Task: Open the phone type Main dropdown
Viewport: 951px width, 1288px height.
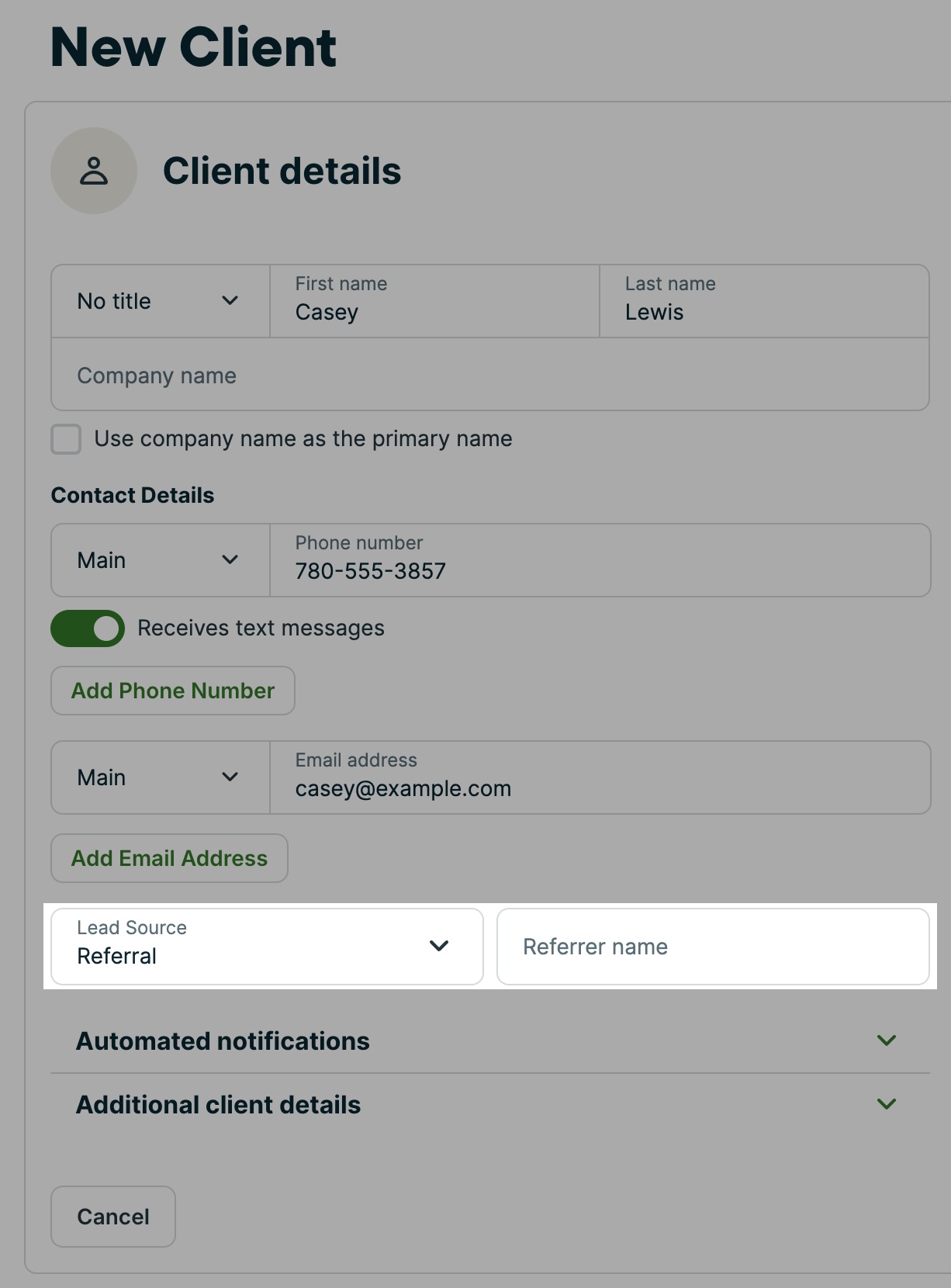Action: pyautogui.click(x=160, y=560)
